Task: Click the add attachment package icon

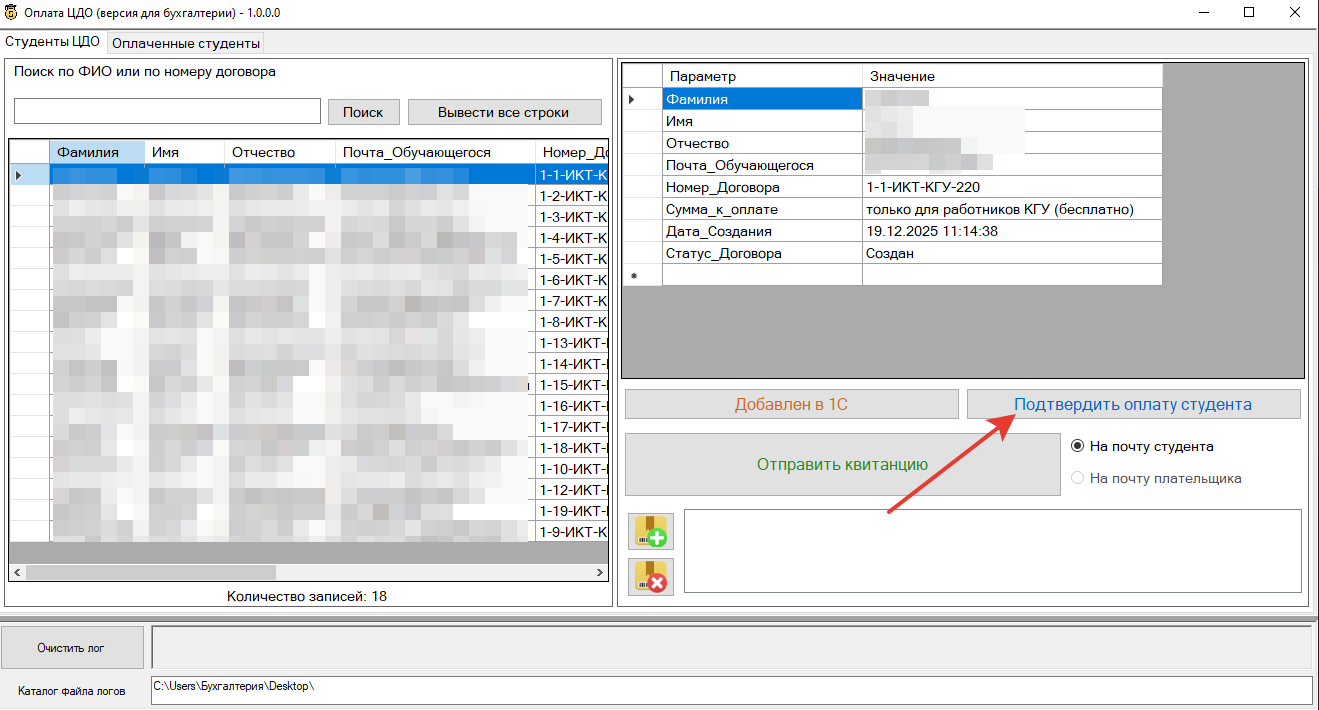Action: (651, 531)
